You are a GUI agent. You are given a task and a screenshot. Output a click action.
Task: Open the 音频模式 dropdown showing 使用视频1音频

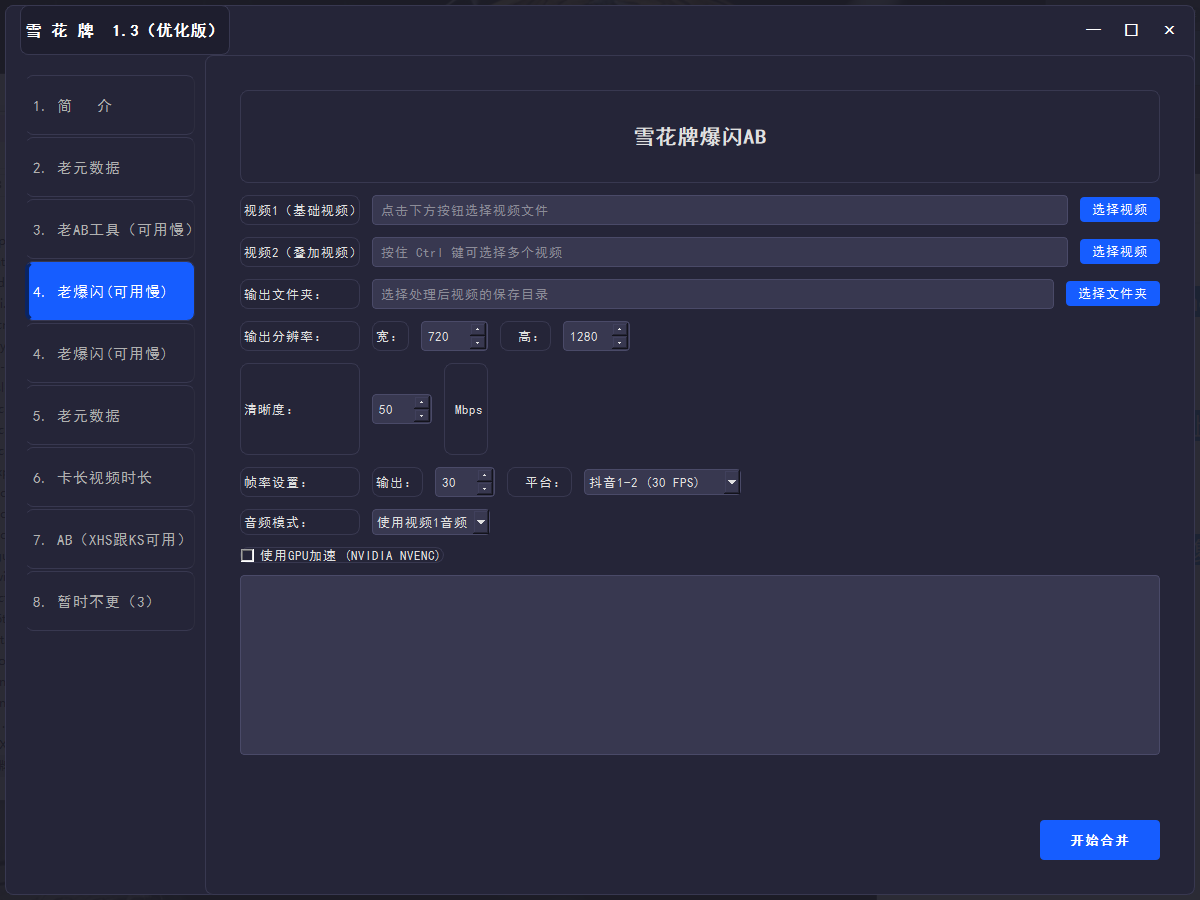[x=430, y=521]
